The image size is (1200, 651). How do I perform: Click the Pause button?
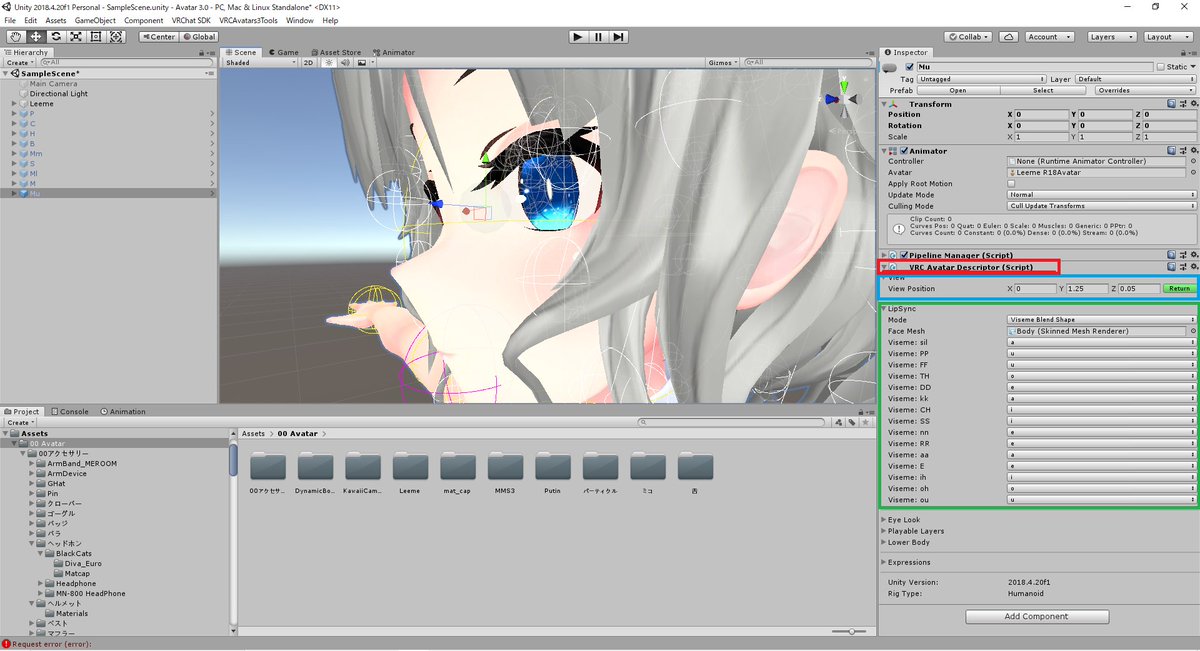[599, 36]
